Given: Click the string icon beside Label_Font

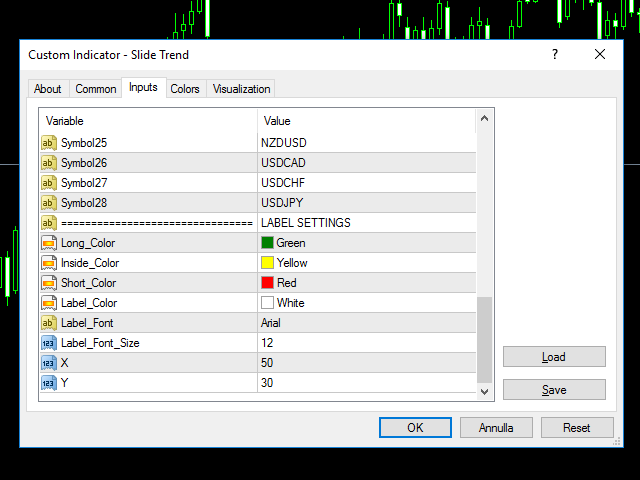Looking at the screenshot, I should [48, 323].
